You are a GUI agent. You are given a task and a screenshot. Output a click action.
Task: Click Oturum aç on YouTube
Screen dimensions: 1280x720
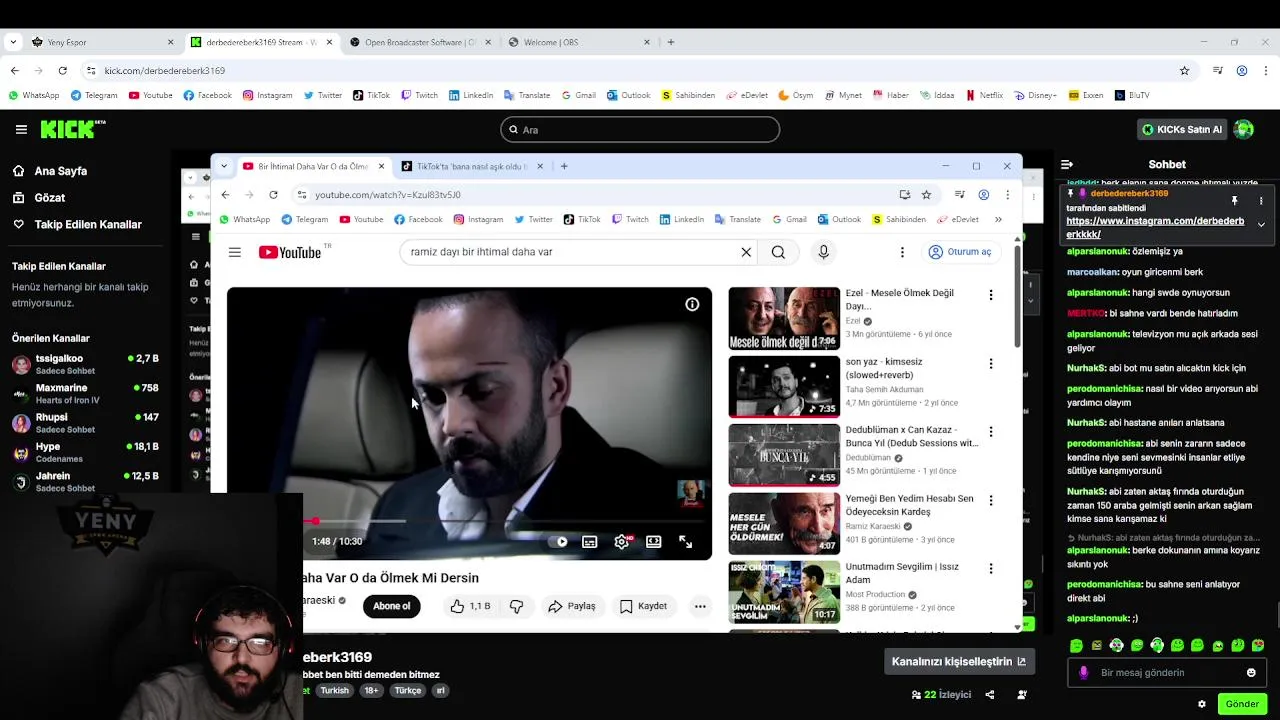960,252
